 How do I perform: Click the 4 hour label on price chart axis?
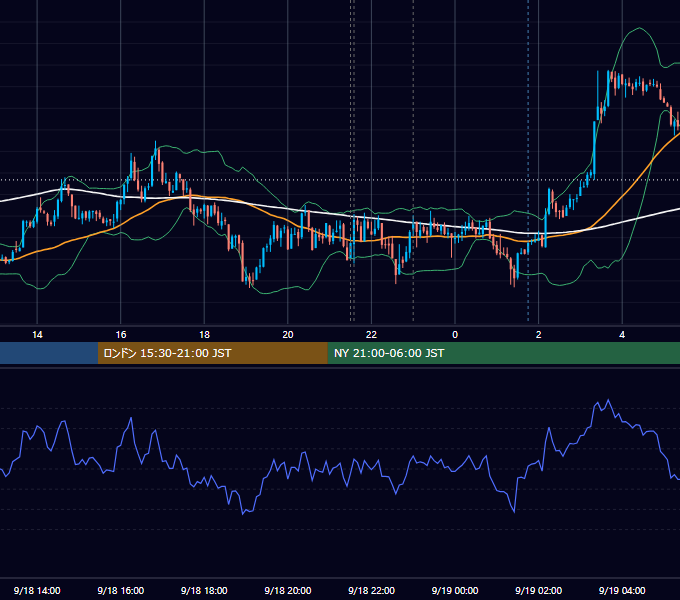pyautogui.click(x=622, y=335)
